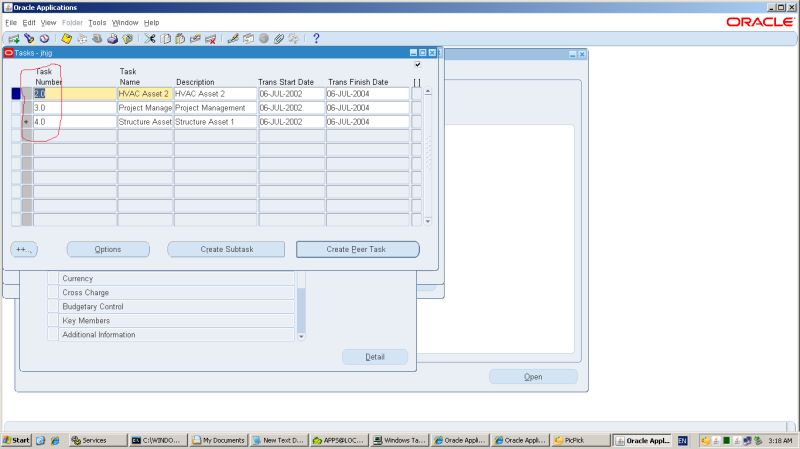
Task: Open the Help menu
Action: click(x=152, y=22)
